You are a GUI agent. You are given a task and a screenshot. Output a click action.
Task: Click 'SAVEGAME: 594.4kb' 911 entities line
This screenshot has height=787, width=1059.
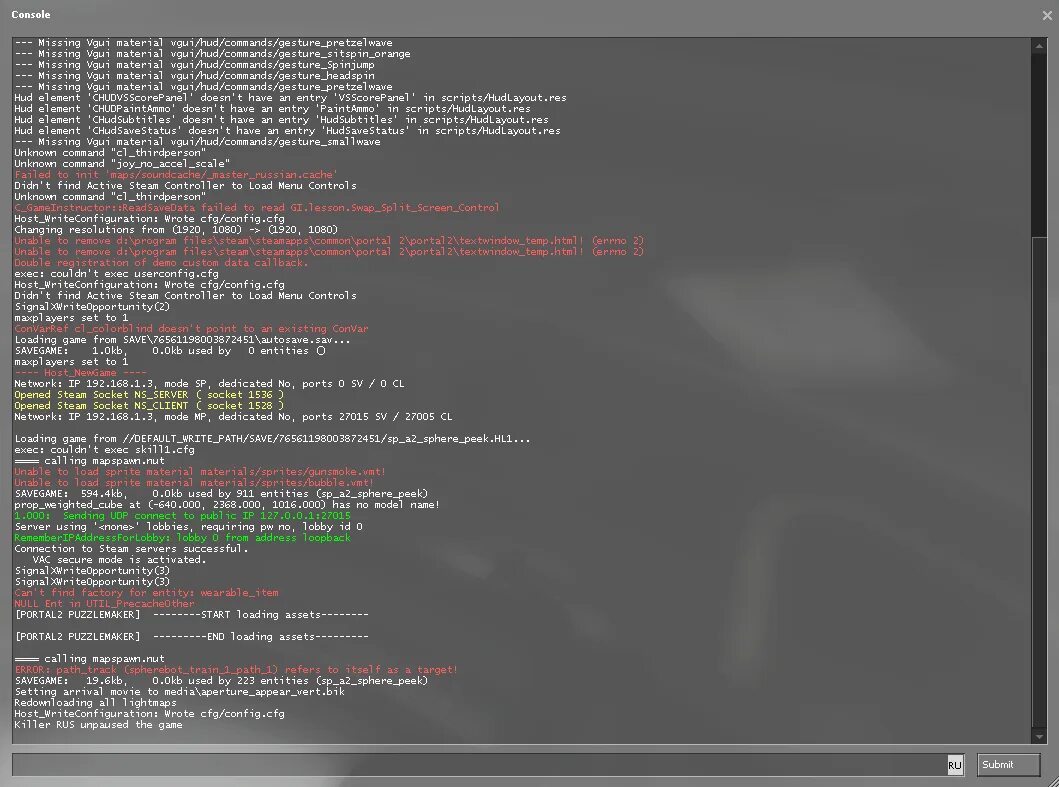click(221, 493)
